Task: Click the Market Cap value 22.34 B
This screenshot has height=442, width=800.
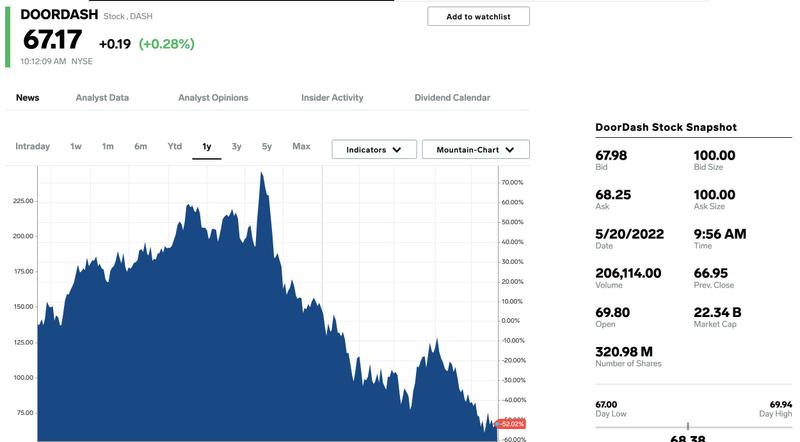Action: (717, 312)
